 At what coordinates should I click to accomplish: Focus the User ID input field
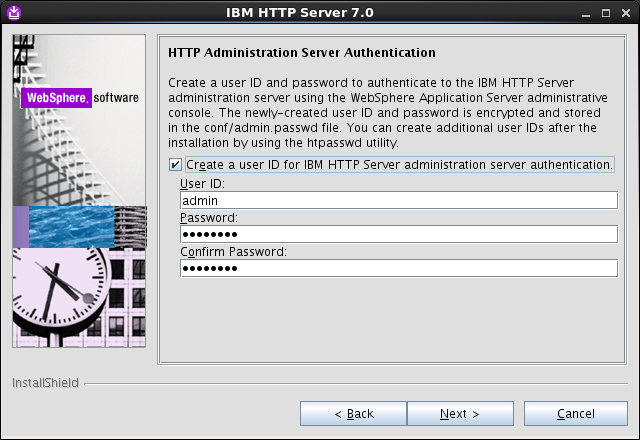(399, 200)
